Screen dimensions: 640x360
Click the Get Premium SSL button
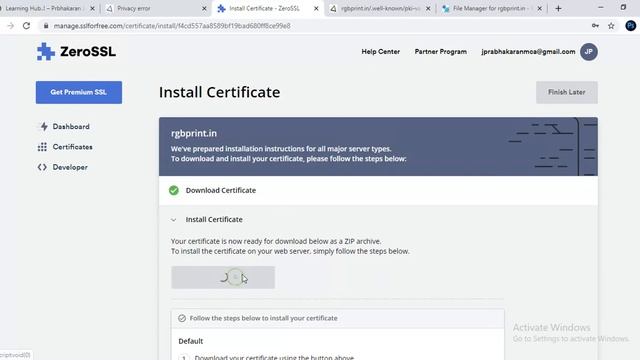(x=79, y=92)
